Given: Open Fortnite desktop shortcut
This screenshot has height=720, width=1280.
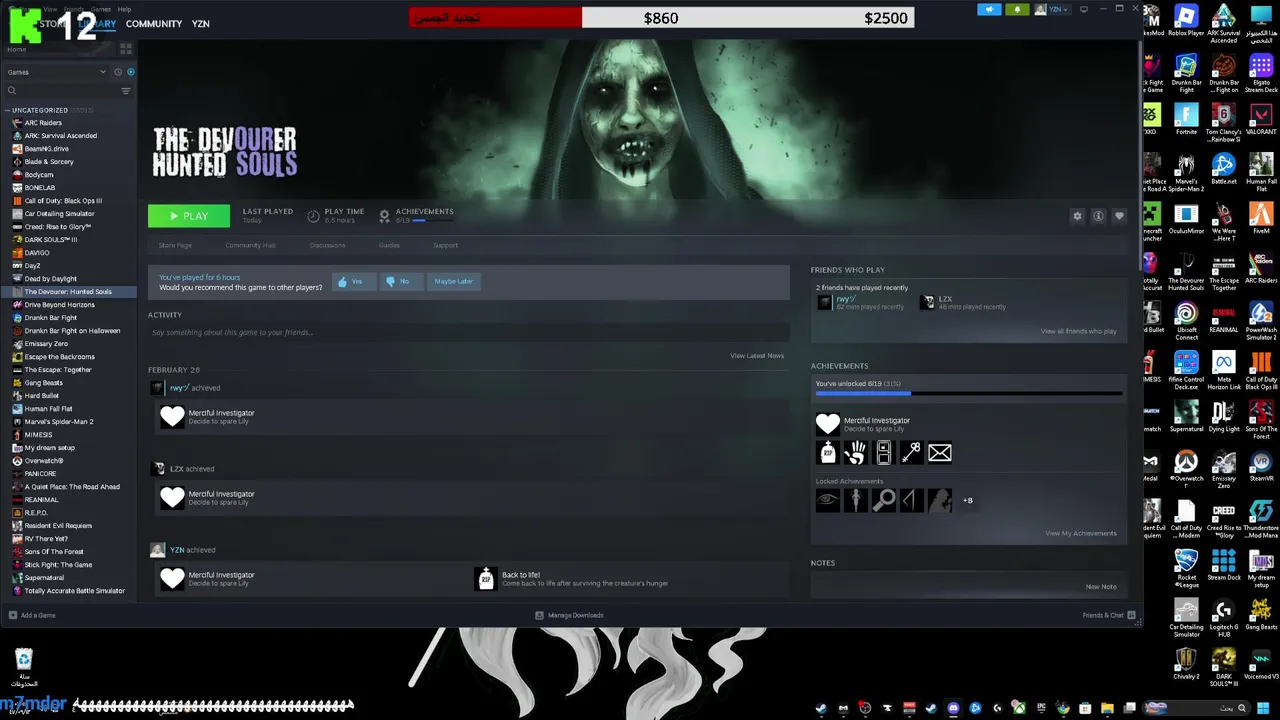Looking at the screenshot, I should [x=1186, y=120].
